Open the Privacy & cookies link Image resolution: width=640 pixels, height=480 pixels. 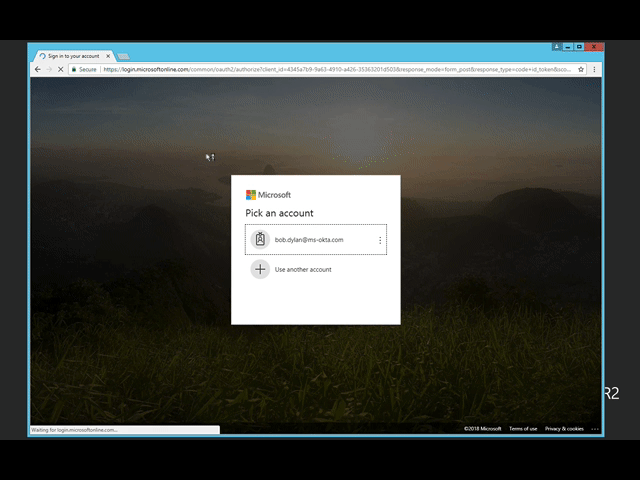564,428
